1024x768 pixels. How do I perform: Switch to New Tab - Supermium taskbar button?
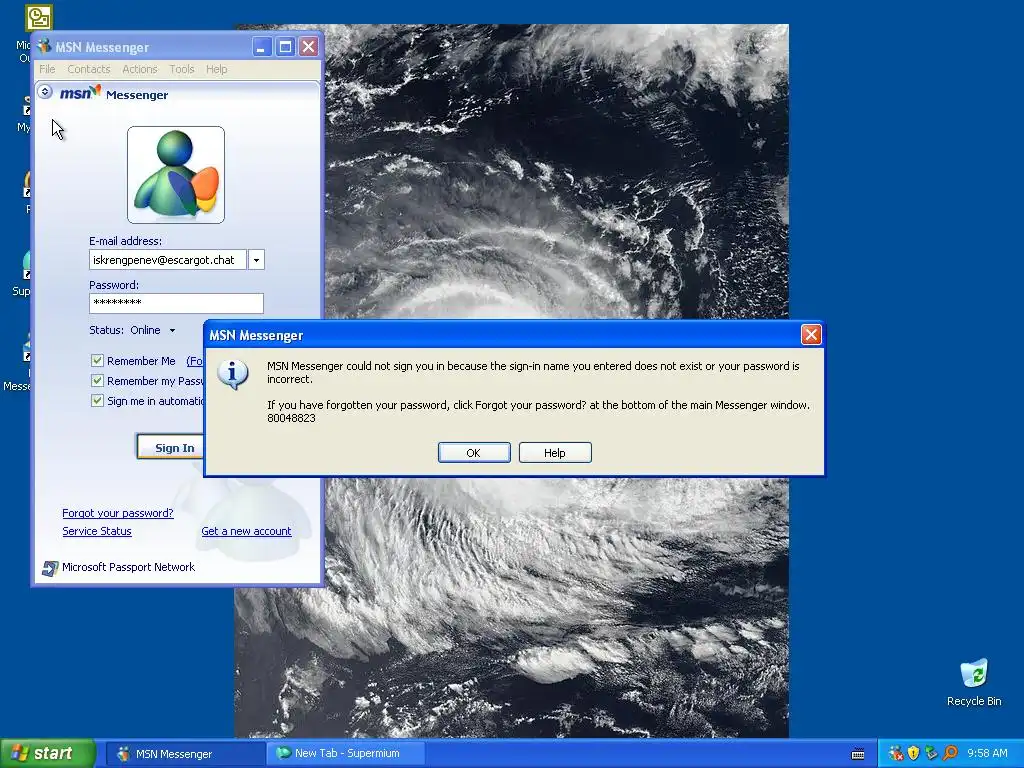(x=346, y=754)
